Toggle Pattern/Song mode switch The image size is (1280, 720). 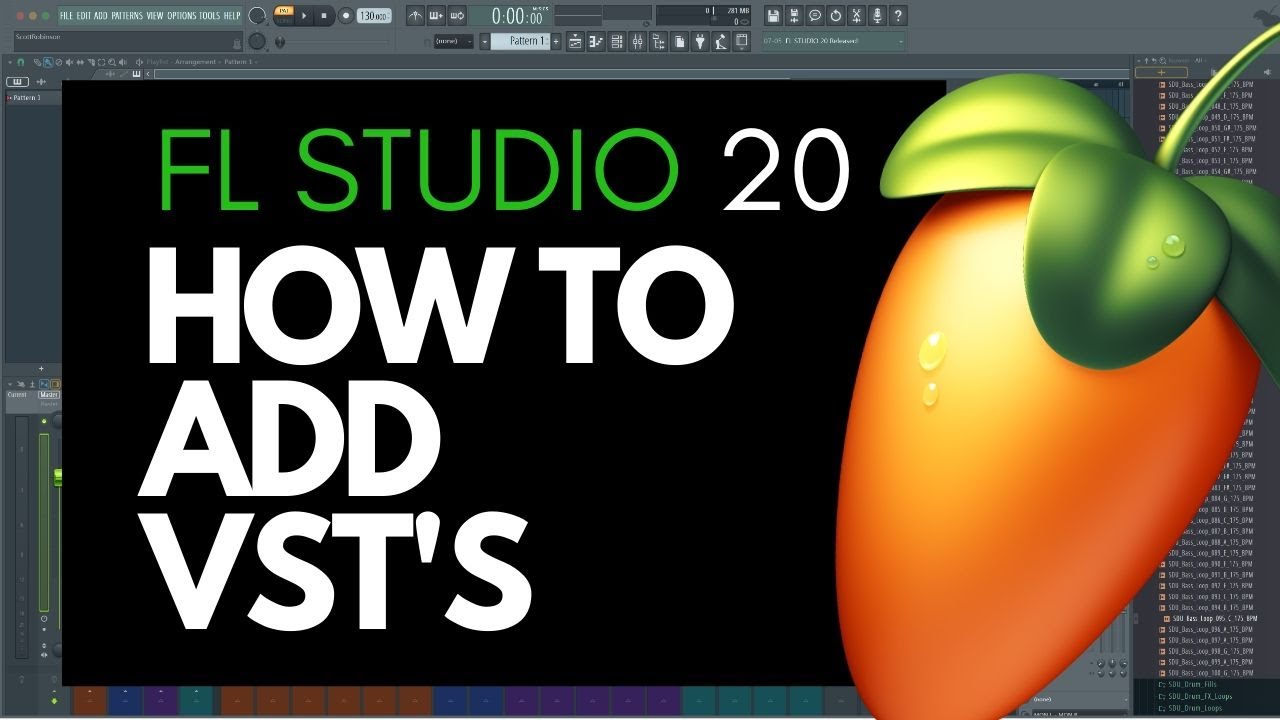point(283,16)
